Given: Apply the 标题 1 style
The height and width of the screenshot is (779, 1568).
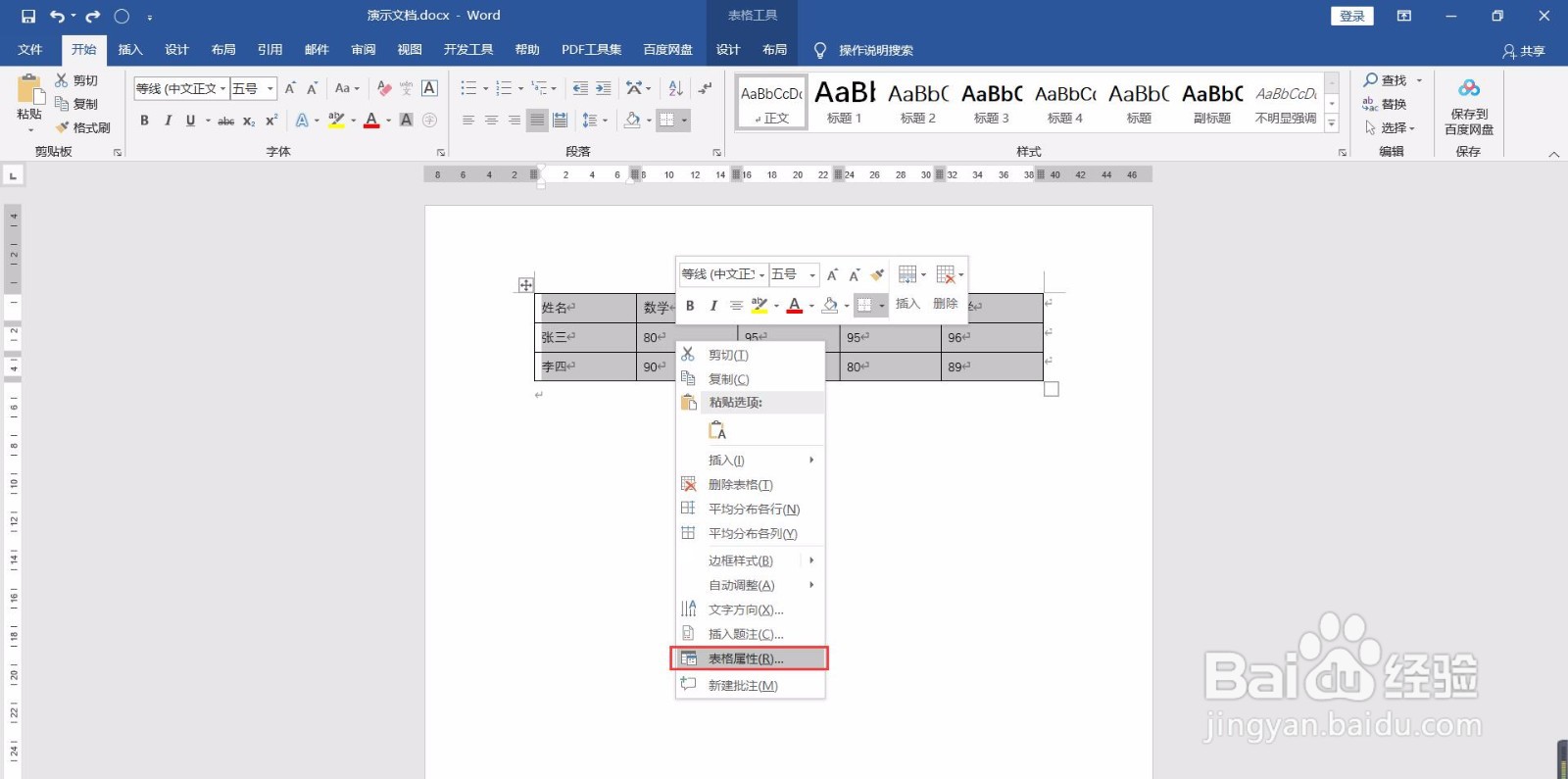Looking at the screenshot, I should tap(845, 102).
